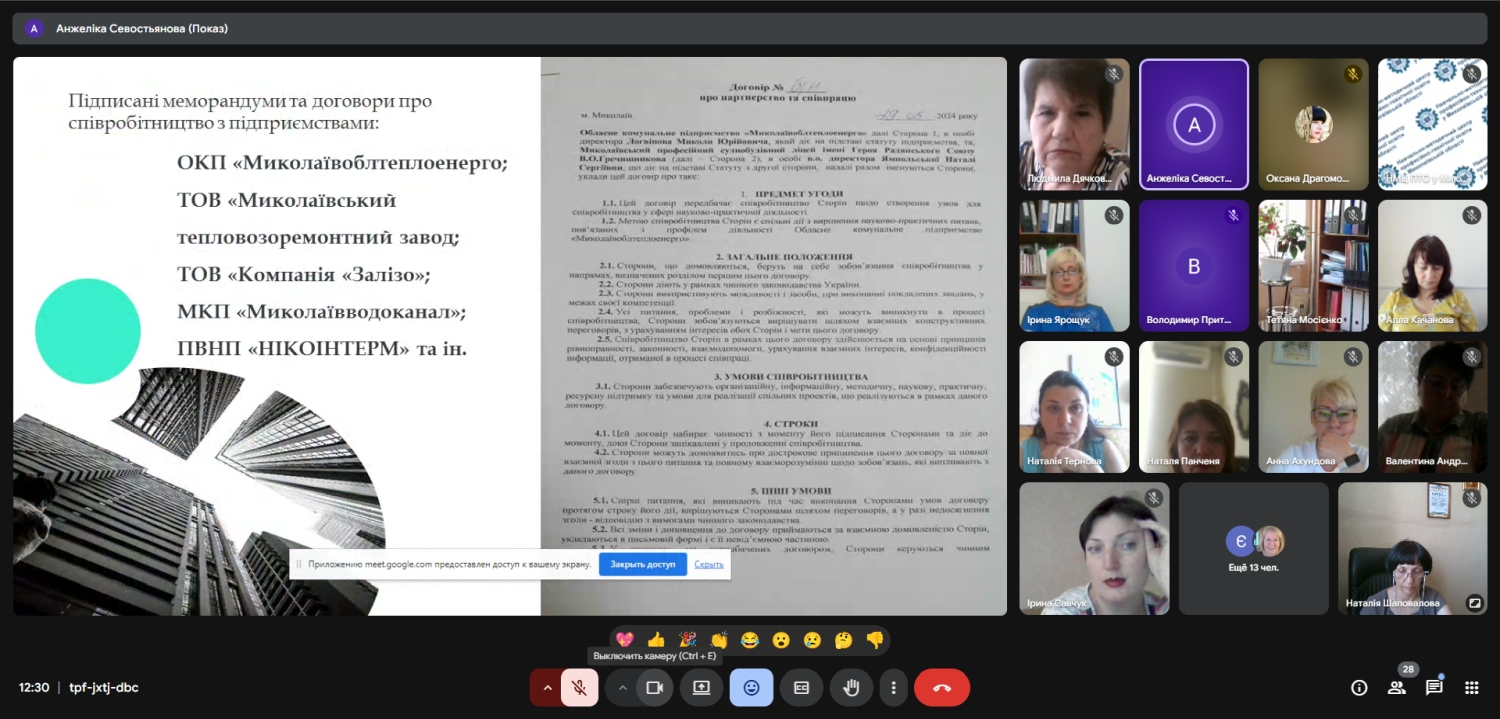Screen dimensions: 1500x719
Task: Click the picture-in-picture icon on Наталія Шаповалова's tile
Action: click(1474, 602)
